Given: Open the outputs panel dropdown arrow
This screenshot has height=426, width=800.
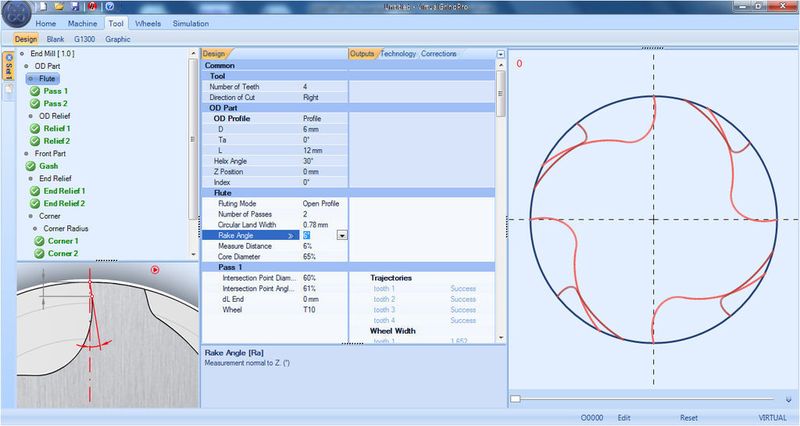Looking at the screenshot, I should (x=501, y=54).
